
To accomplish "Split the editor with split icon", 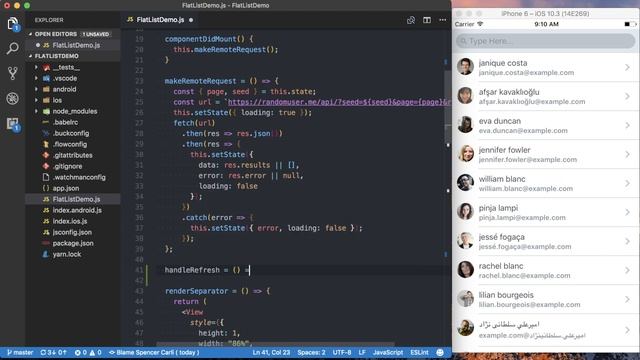I will click(427, 20).
